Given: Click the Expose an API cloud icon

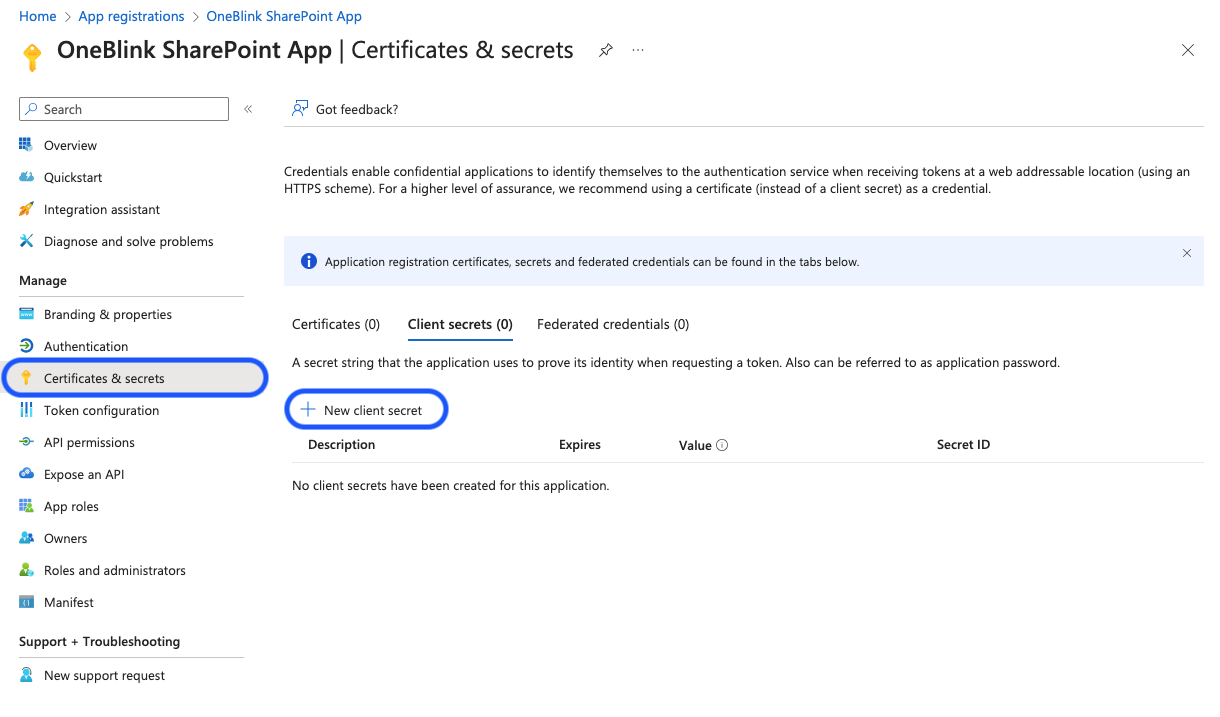Looking at the screenshot, I should click(x=26, y=474).
